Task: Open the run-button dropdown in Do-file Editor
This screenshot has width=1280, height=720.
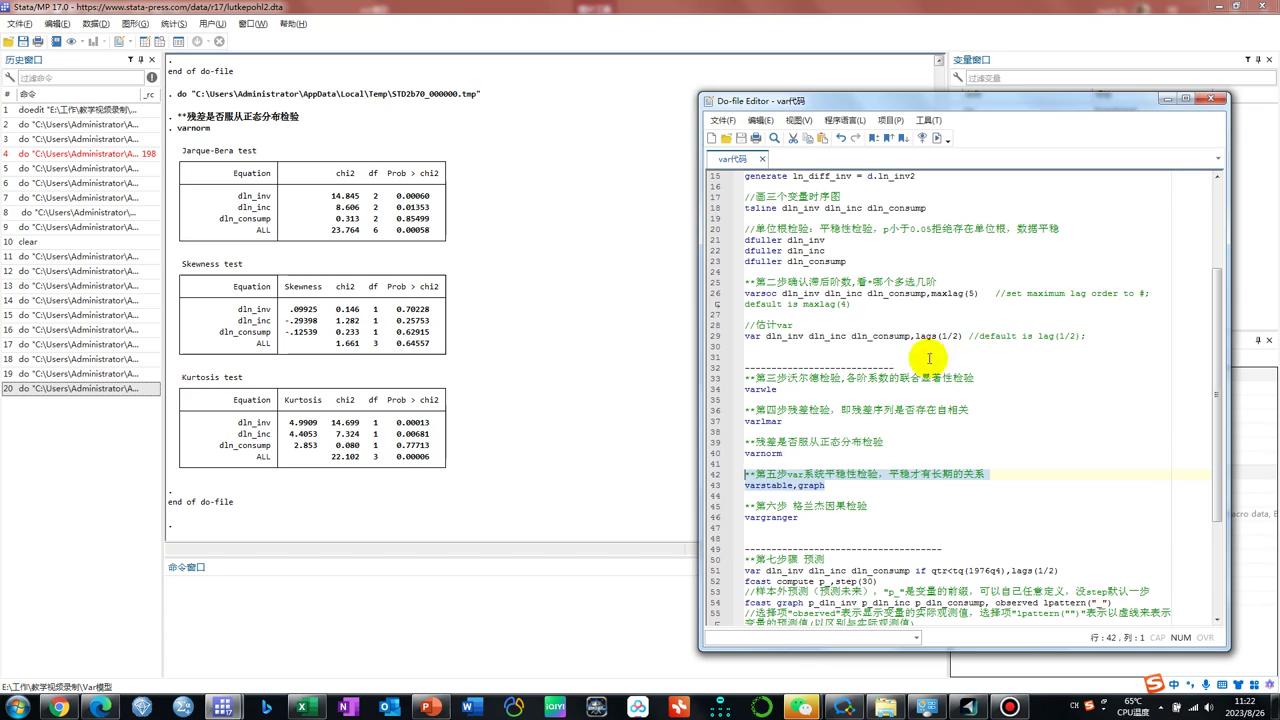Action: click(x=947, y=138)
